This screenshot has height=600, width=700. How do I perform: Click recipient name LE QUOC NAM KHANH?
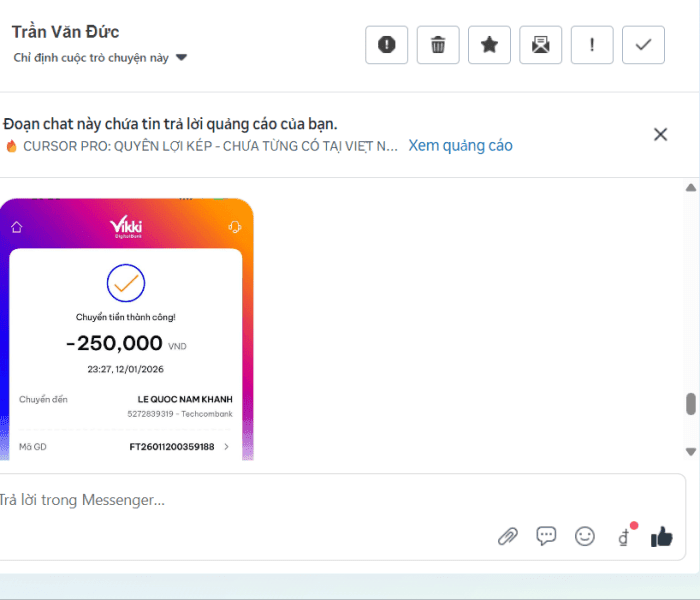[x=185, y=399]
